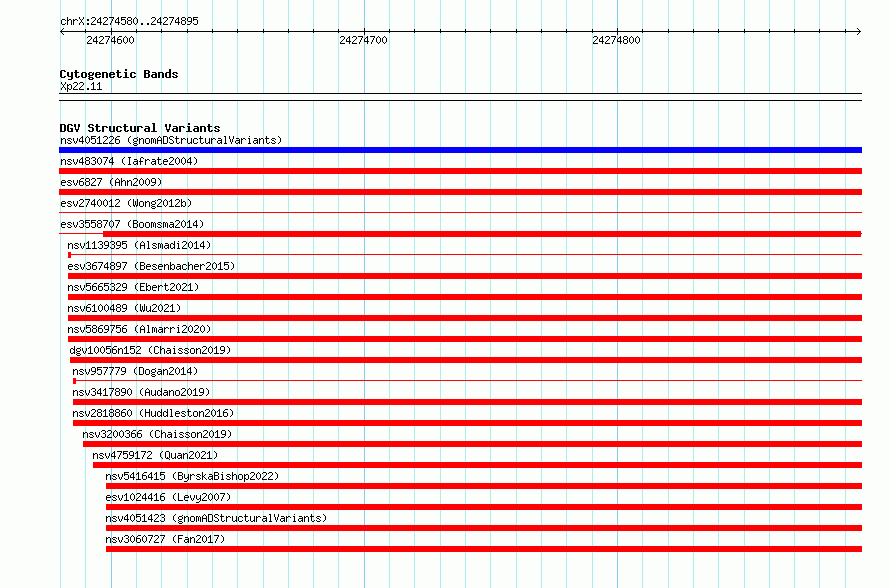This screenshot has width=890, height=588.
Task: Click the esv6827 (Ahn2009) label
Action: point(111,182)
